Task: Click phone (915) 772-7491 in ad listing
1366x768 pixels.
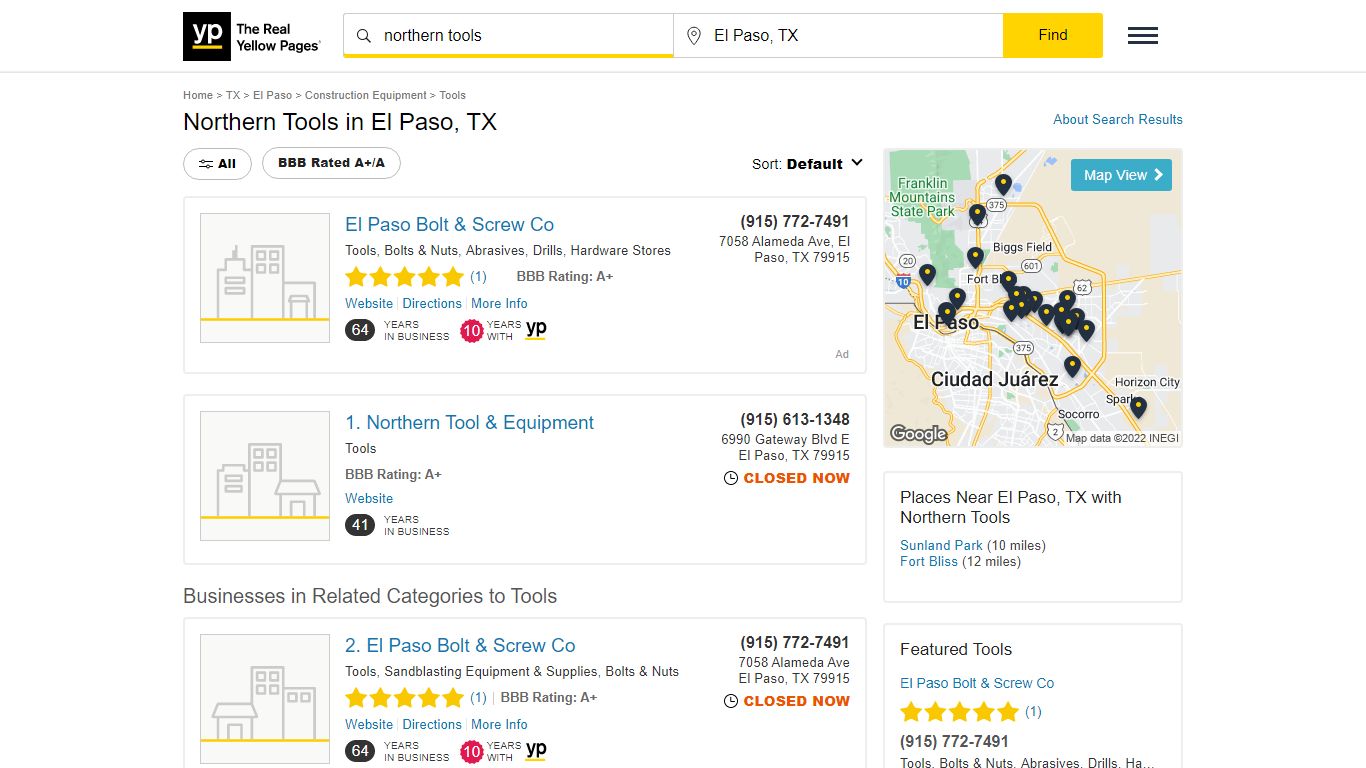Action: pyautogui.click(x=795, y=221)
